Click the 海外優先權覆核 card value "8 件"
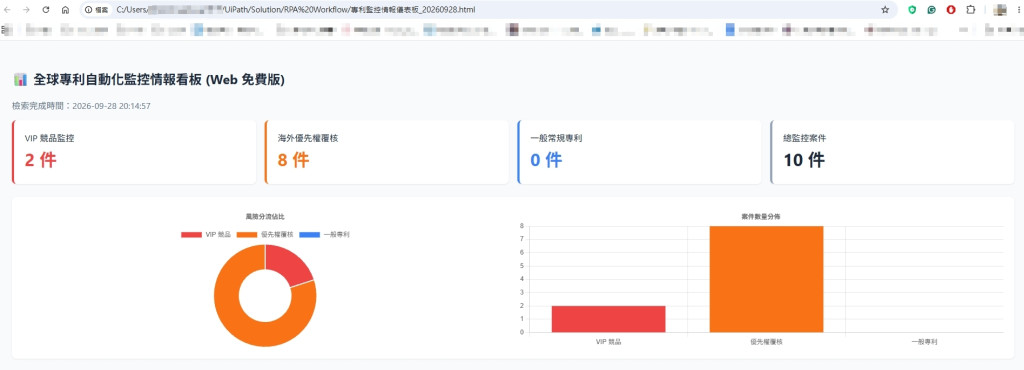 coord(293,160)
